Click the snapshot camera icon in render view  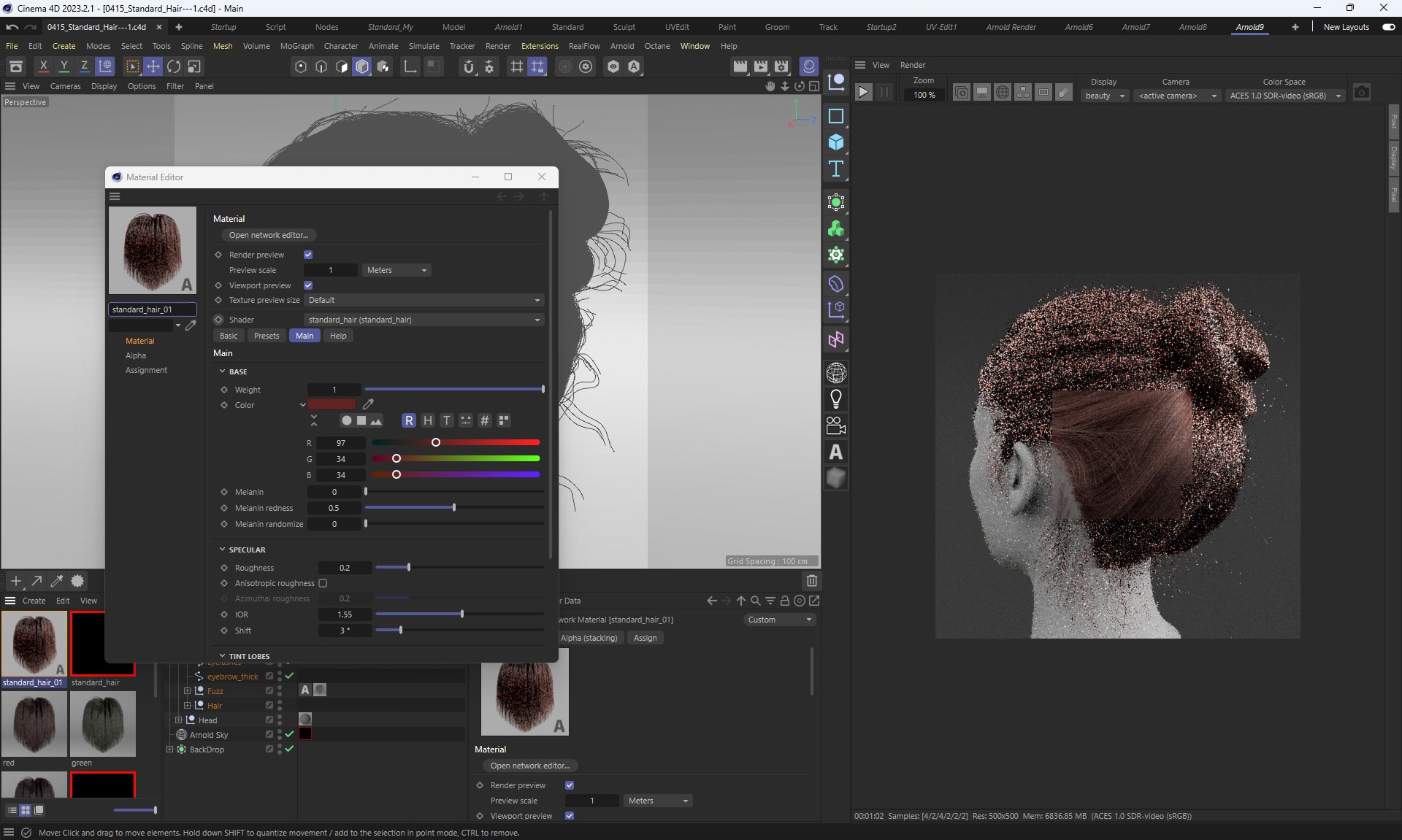tap(1361, 93)
